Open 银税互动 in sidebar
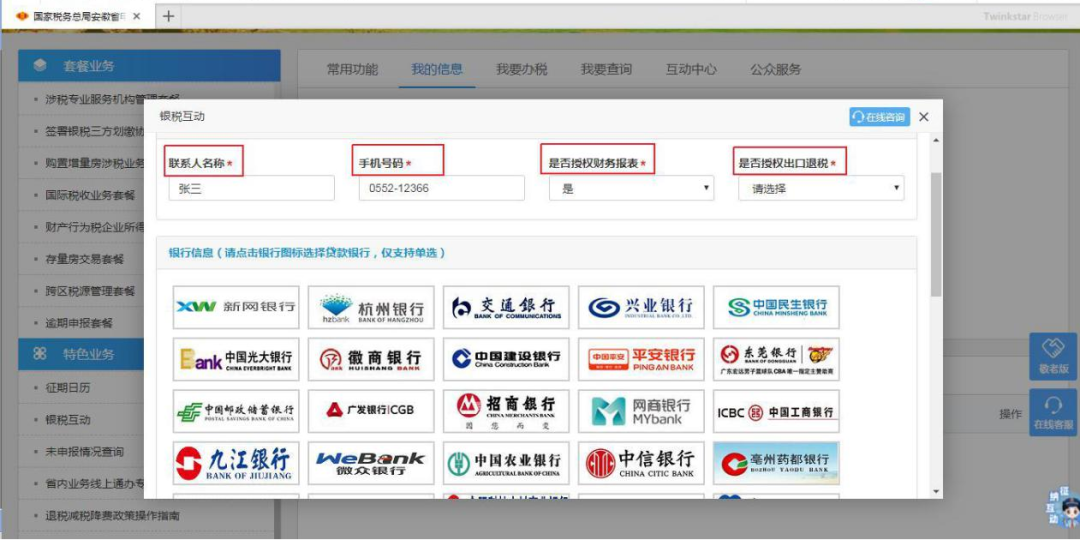The width and height of the screenshot is (1080, 540). tap(68, 419)
